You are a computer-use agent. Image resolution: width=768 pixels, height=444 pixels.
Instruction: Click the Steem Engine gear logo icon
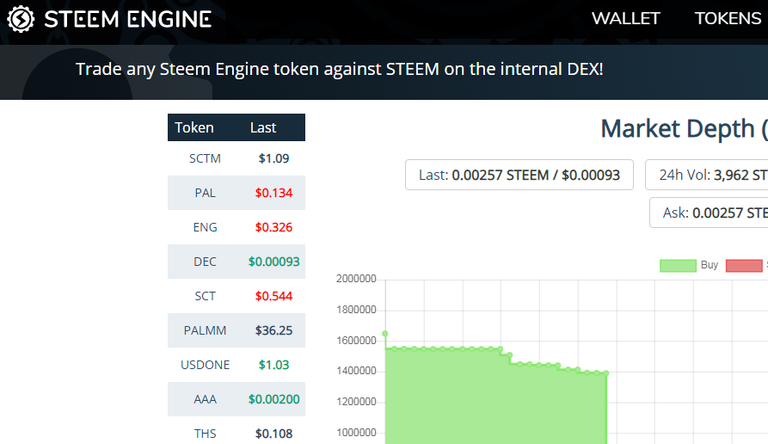point(21,19)
